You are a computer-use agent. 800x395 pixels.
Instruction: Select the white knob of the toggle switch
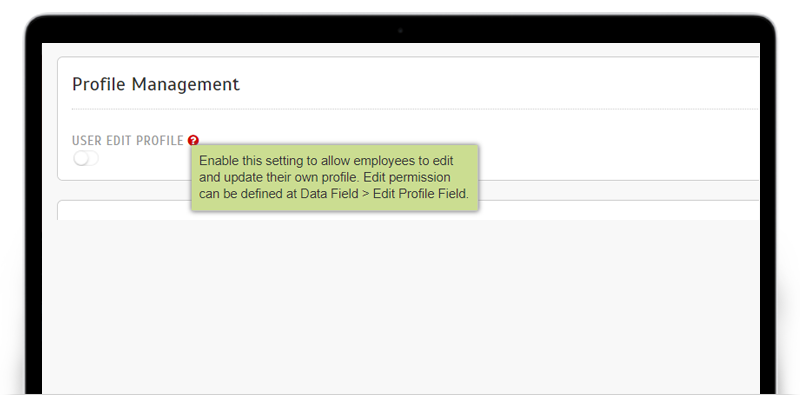pos(81,158)
